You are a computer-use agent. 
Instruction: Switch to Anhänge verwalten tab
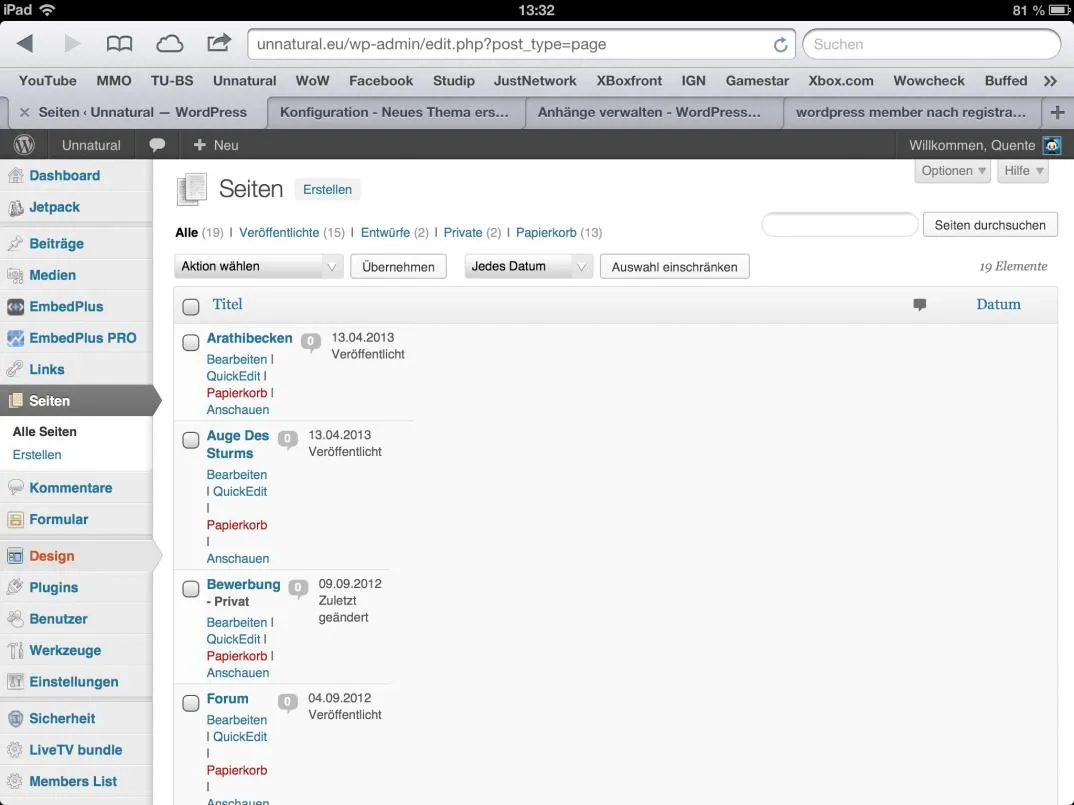point(653,112)
